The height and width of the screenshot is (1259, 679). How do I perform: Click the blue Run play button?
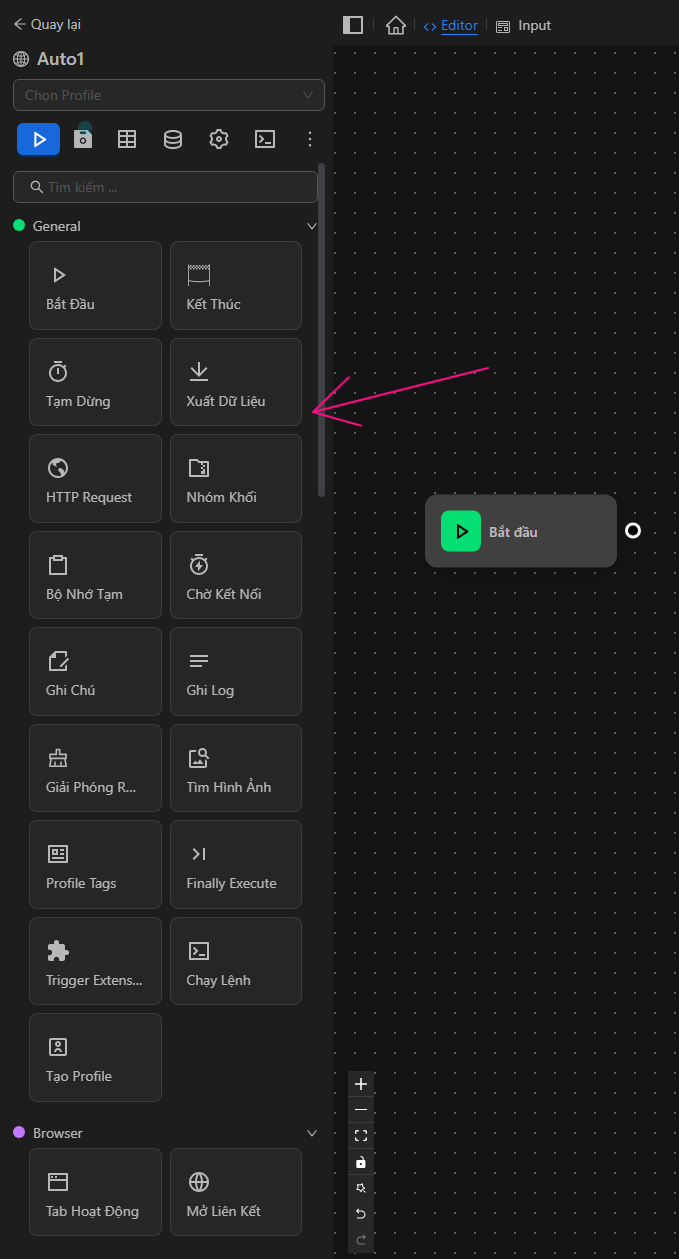38,139
